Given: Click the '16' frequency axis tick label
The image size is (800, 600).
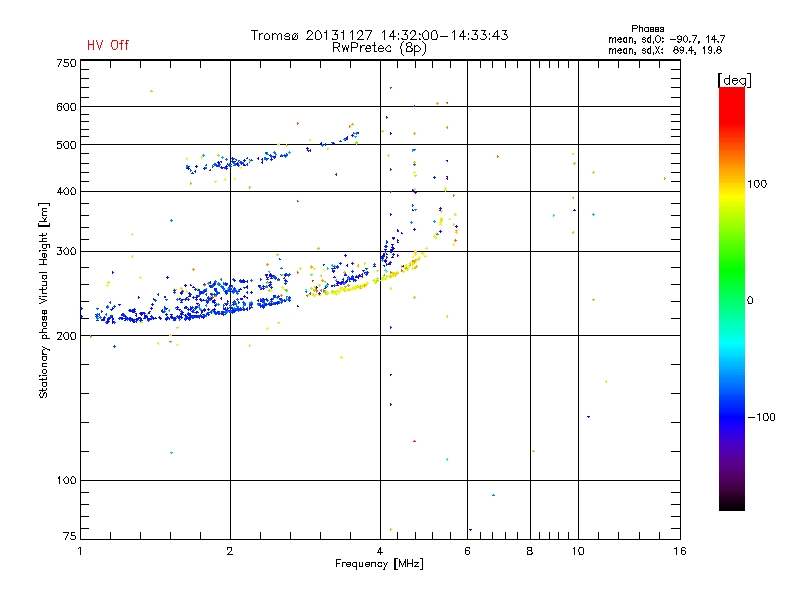Looking at the screenshot, I should (x=680, y=551).
